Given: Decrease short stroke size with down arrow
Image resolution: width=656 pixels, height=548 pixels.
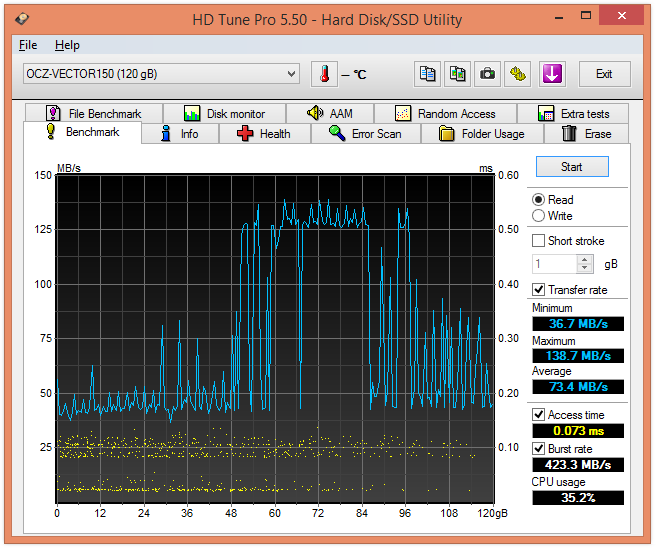Looking at the screenshot, I should point(584,268).
